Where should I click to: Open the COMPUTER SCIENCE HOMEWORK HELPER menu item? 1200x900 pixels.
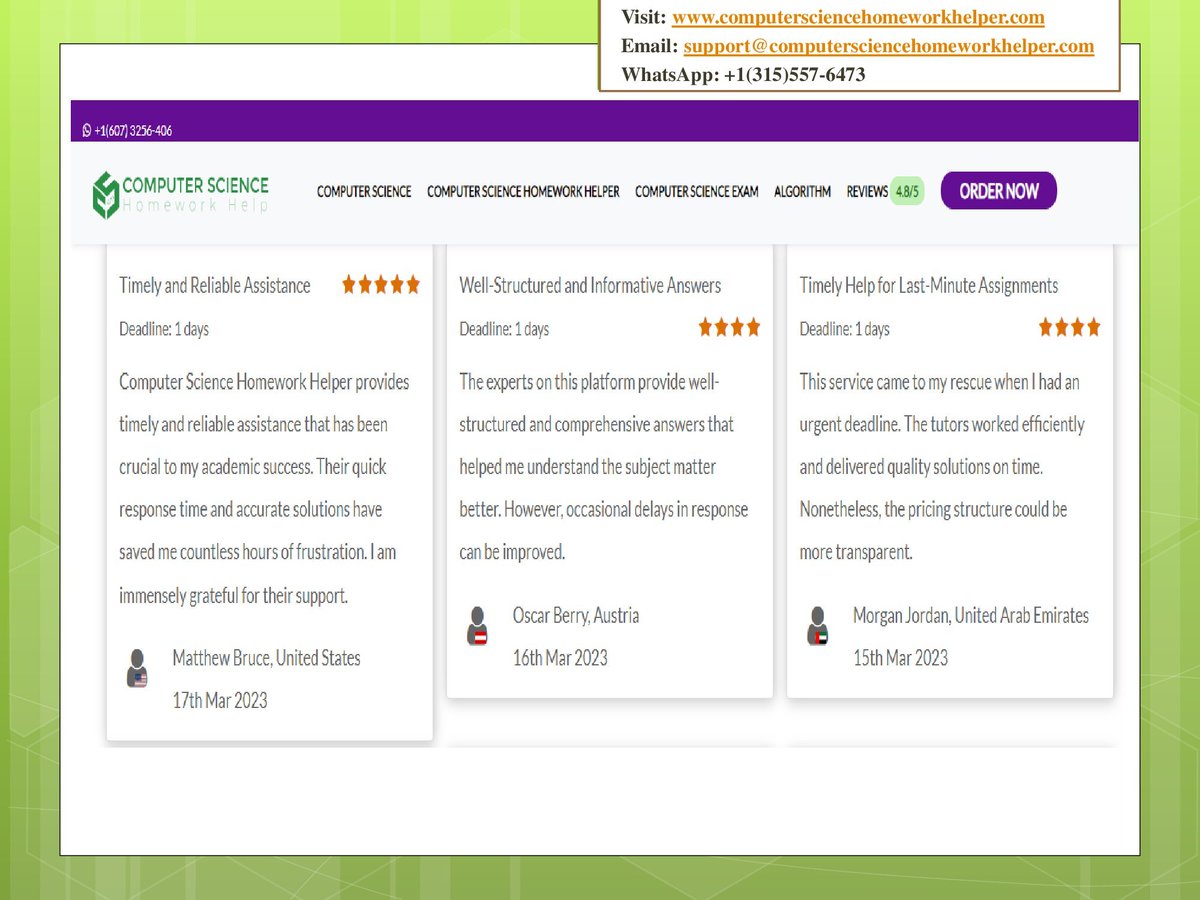[523, 192]
